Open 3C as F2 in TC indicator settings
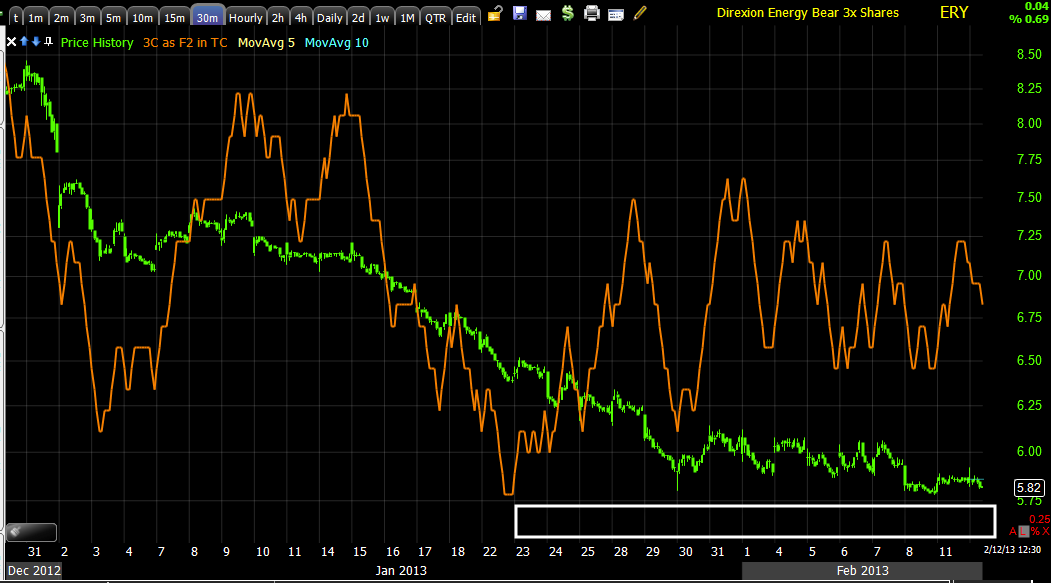This screenshot has width=1051, height=583. pyautogui.click(x=185, y=42)
